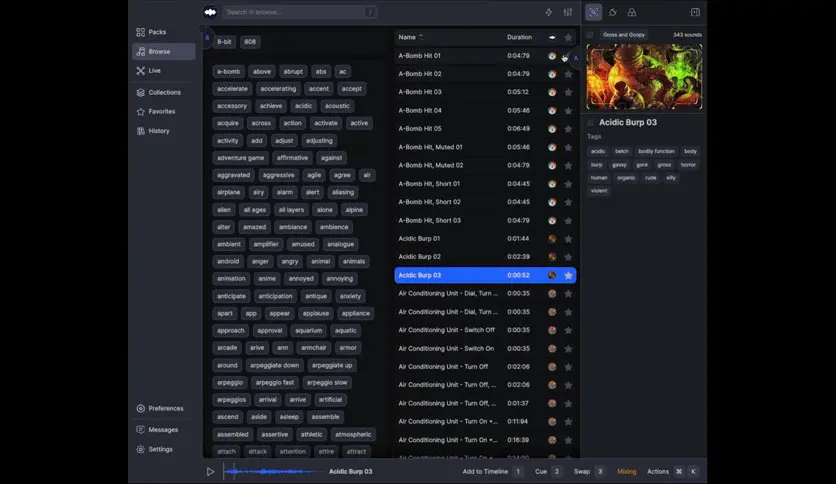Select the highlighted focus-frame icon above the details panel

point(593,12)
